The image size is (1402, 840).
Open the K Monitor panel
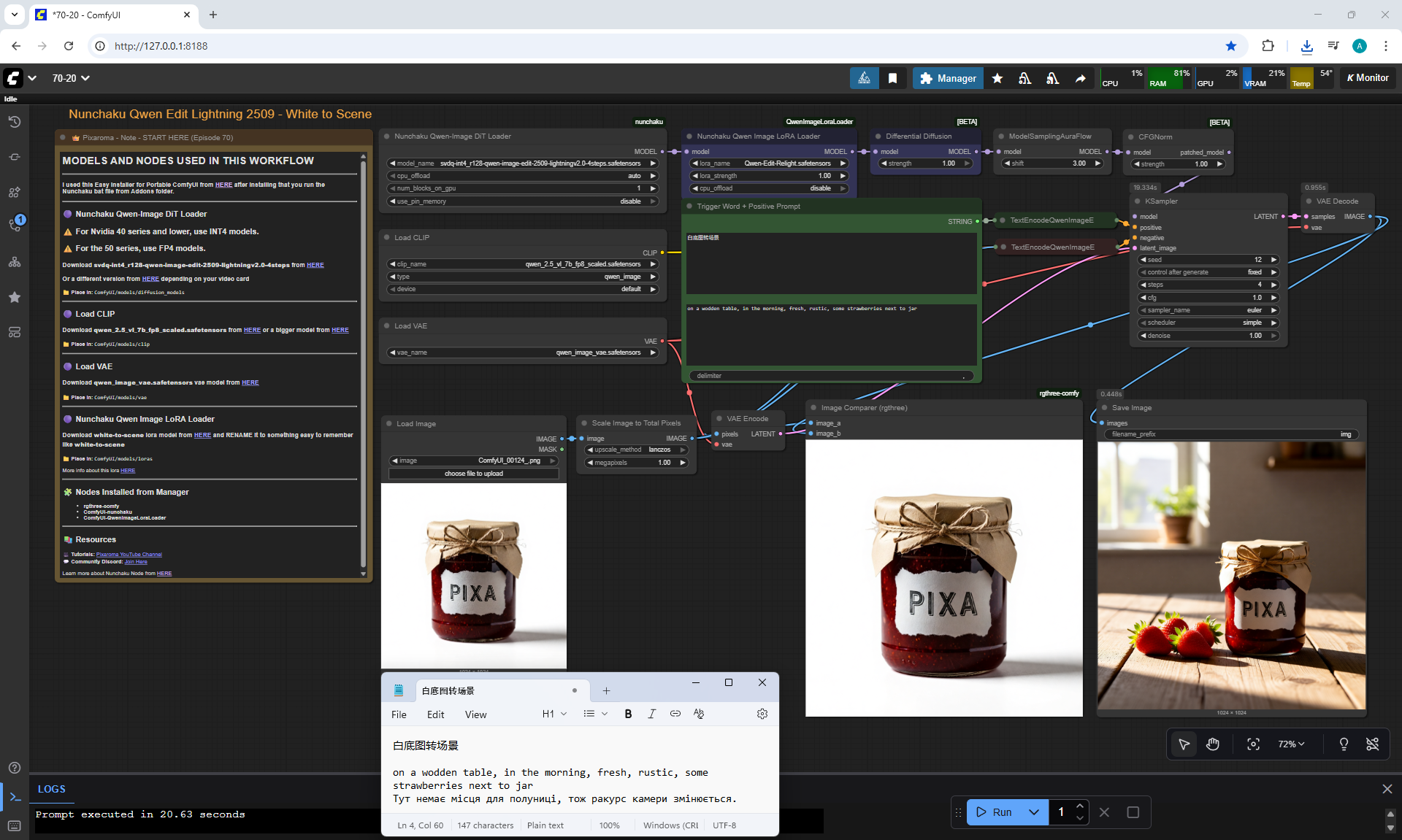[x=1368, y=78]
